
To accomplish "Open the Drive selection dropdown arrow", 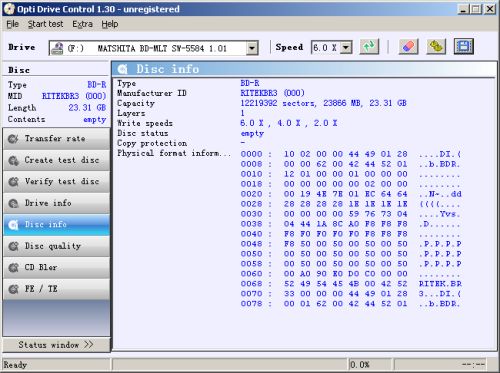I will 252,48.
